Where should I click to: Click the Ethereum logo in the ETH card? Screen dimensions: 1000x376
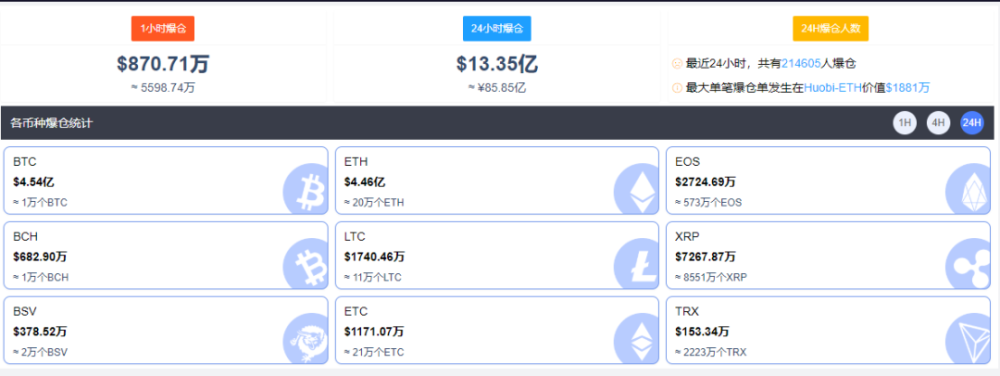635,191
